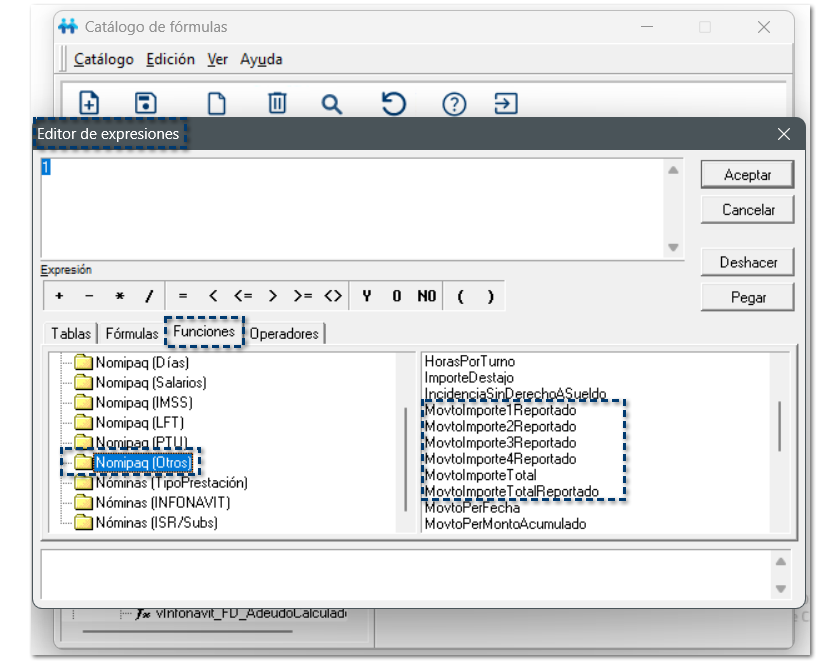Click the new record icon in toolbar
This screenshot has width=819, height=664.
click(90, 103)
